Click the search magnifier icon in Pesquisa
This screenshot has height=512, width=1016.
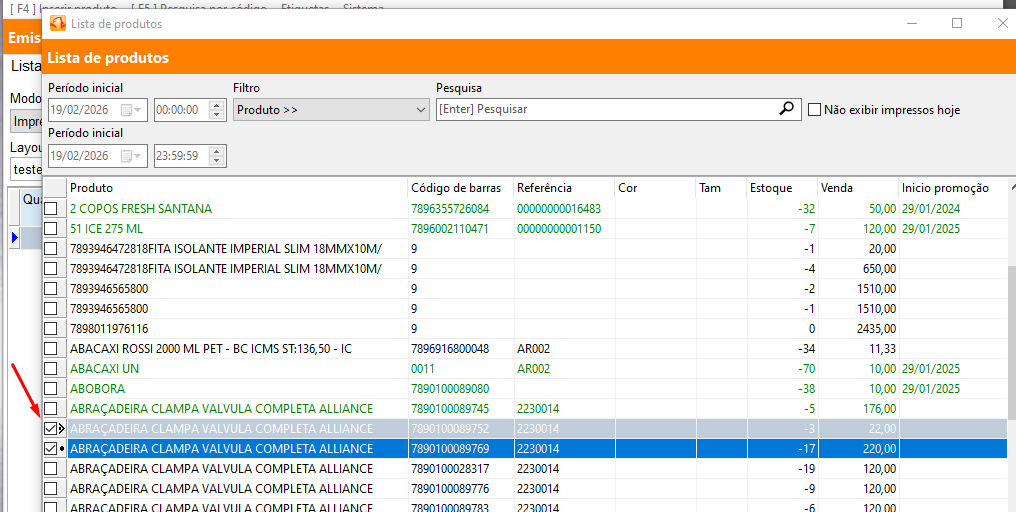787,109
